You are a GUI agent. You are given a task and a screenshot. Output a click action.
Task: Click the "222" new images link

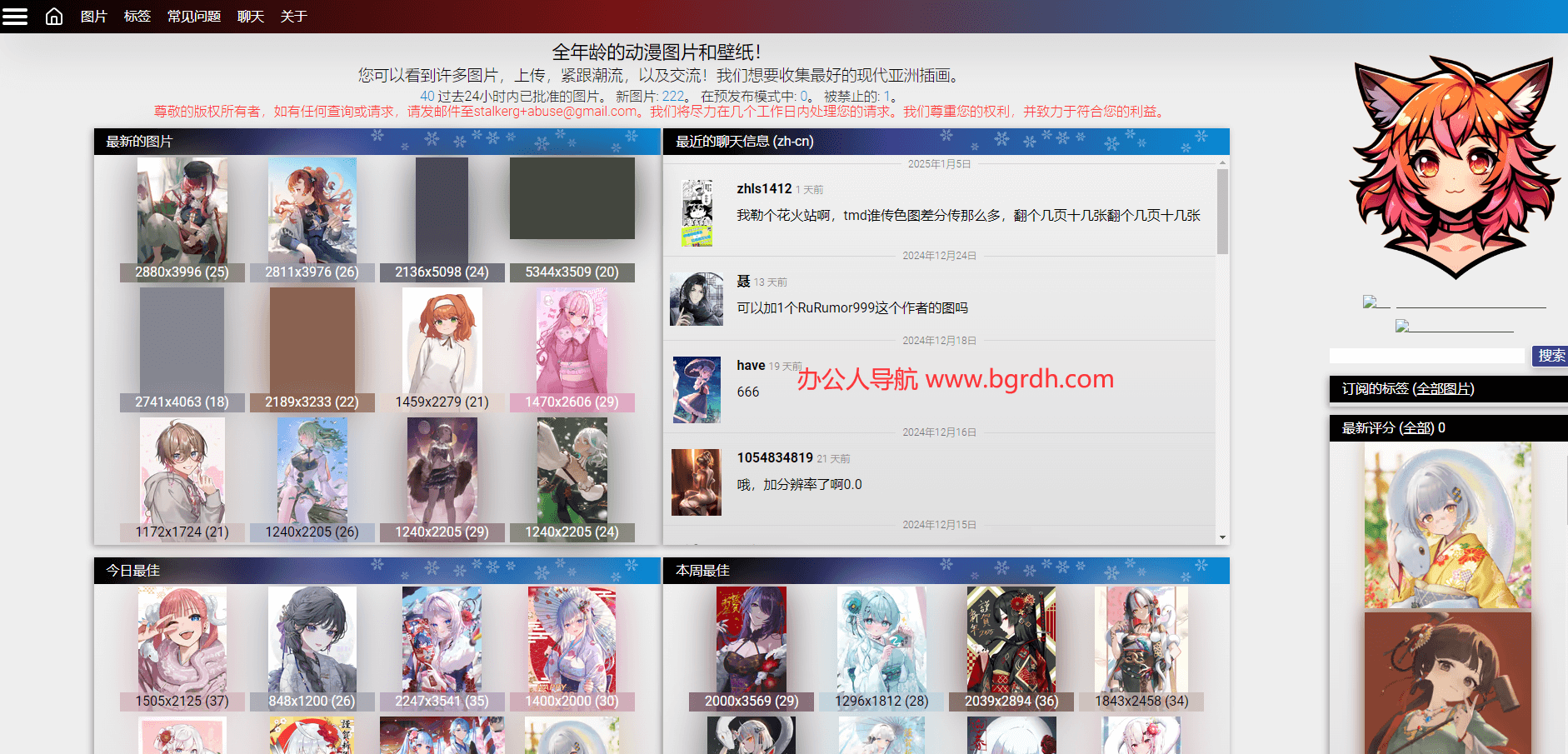[672, 96]
